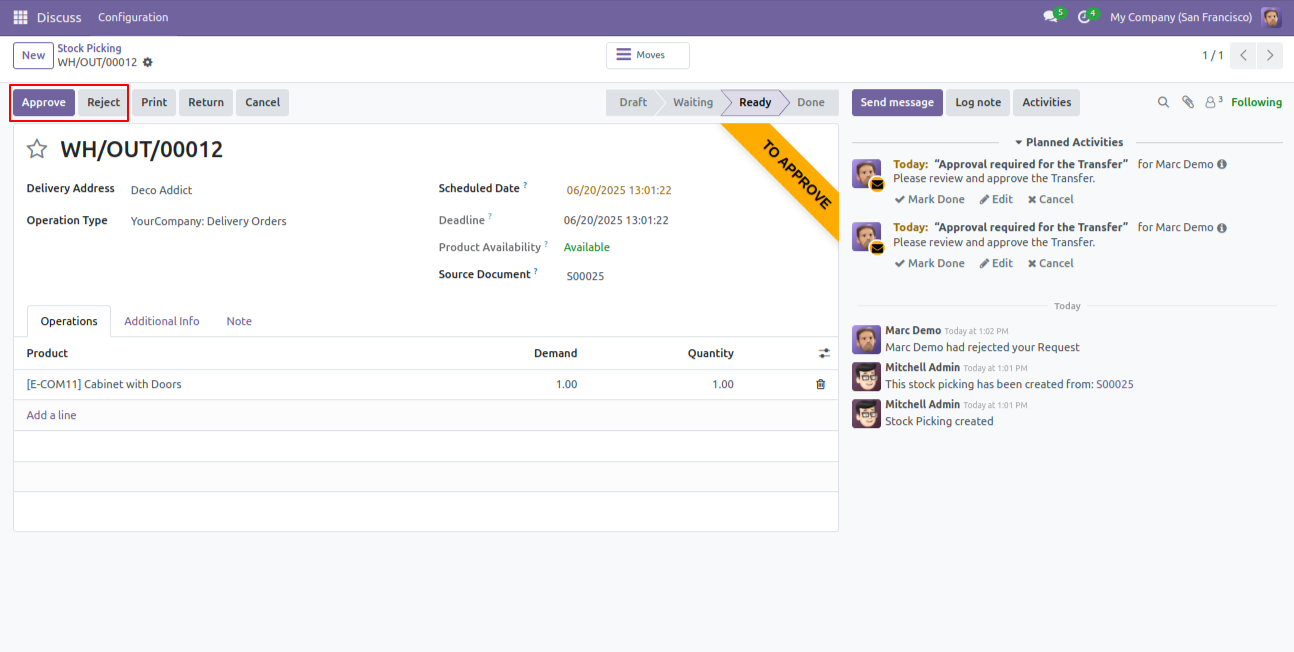The image size is (1294, 652).
Task: Click the New button
Action: (x=33, y=56)
